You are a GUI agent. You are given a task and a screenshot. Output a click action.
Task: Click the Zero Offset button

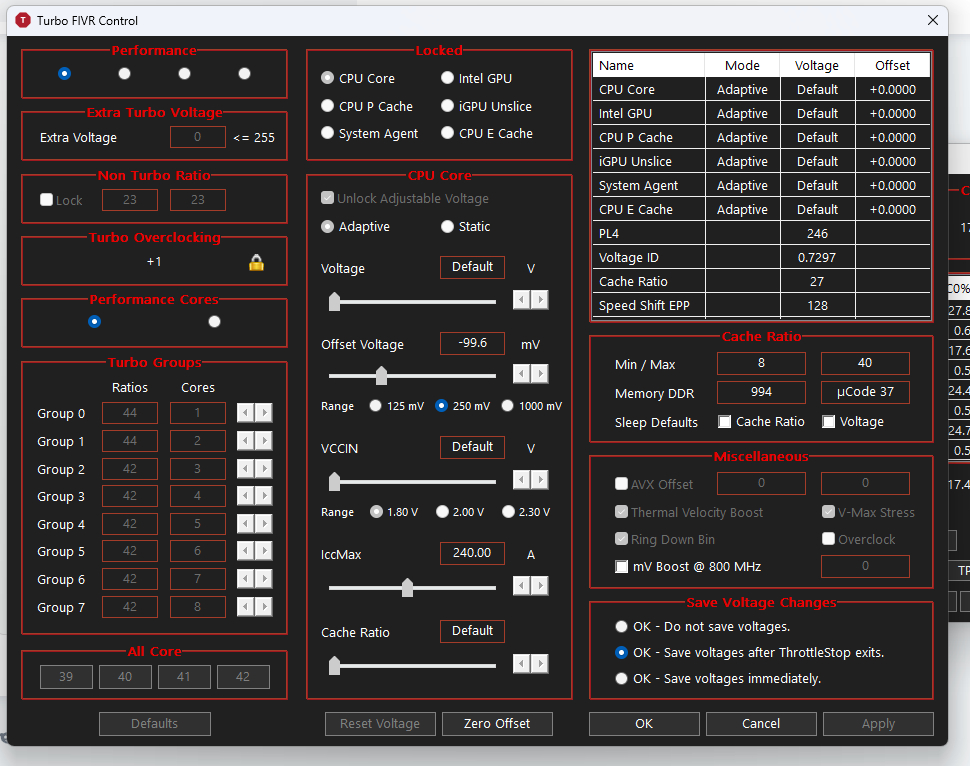(x=497, y=724)
